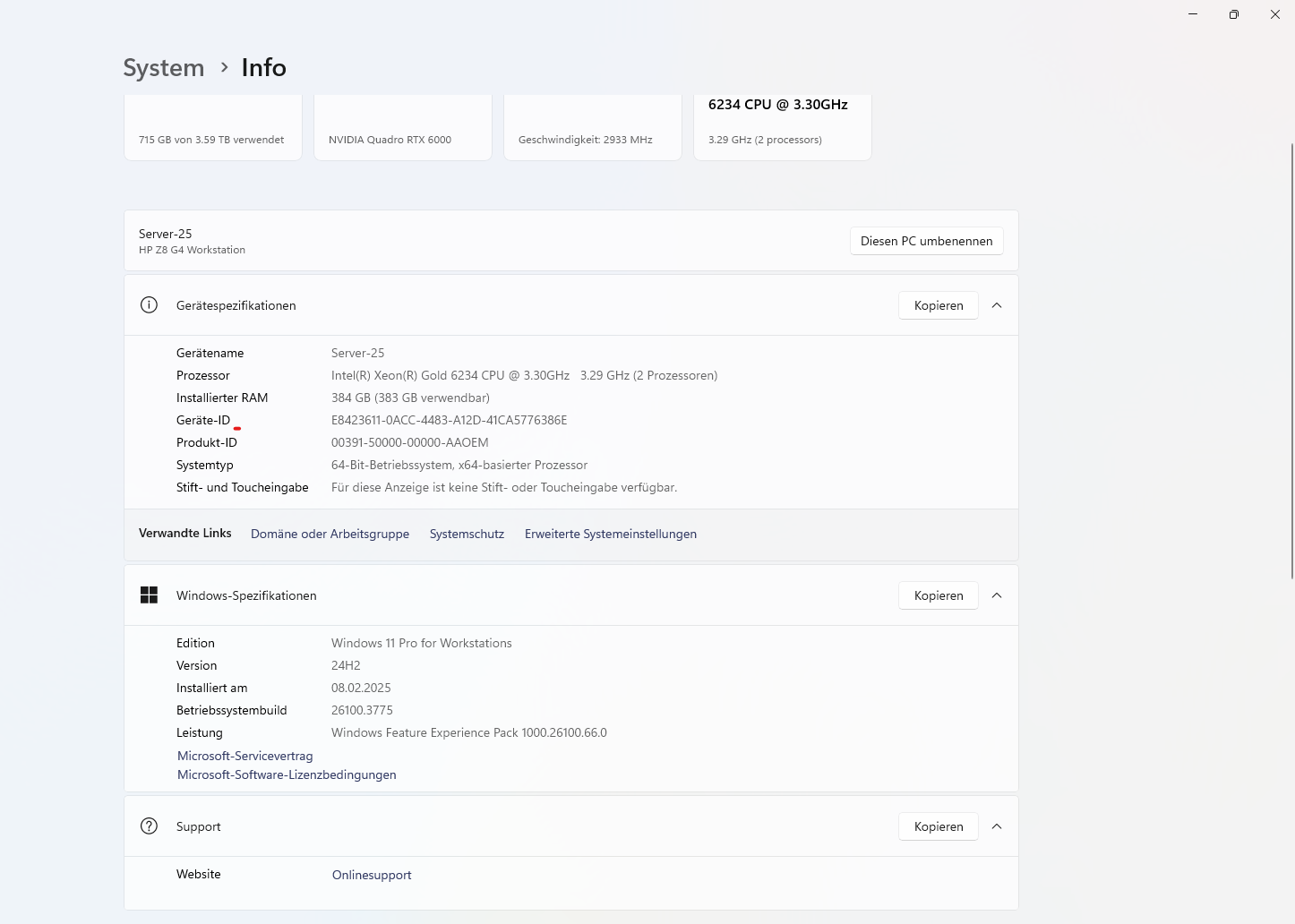
Task: Click the Produkt-ID value 00391-50000-00000-AAOEM
Action: 410,442
